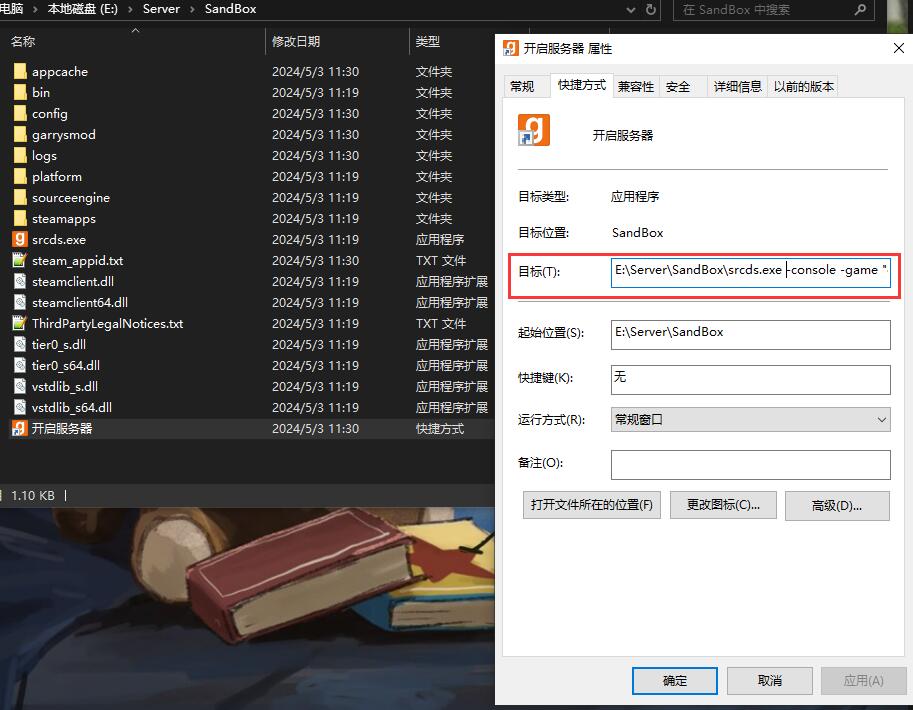Screen dimensions: 913x710
Task: Click into the 目标 target field
Action: [x=751, y=273]
